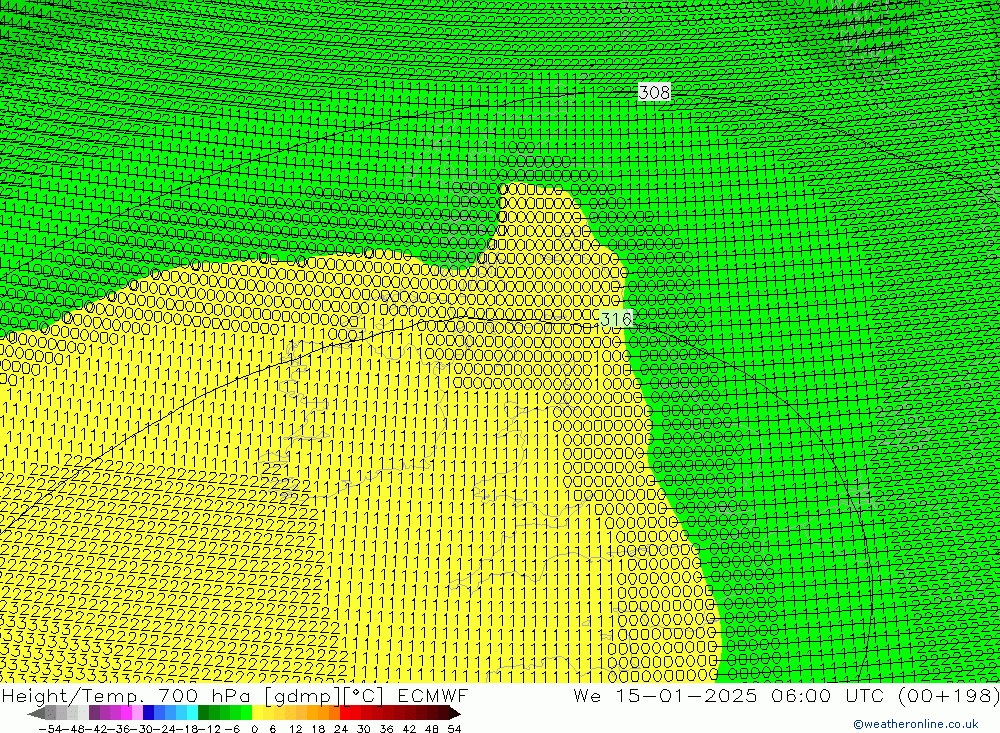Click the 54 legend value

[x=454, y=729]
